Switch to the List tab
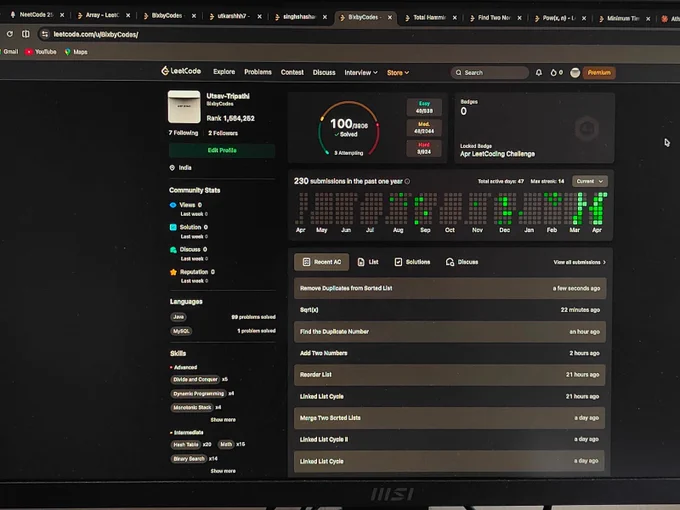The height and width of the screenshot is (510, 680). (x=368, y=262)
